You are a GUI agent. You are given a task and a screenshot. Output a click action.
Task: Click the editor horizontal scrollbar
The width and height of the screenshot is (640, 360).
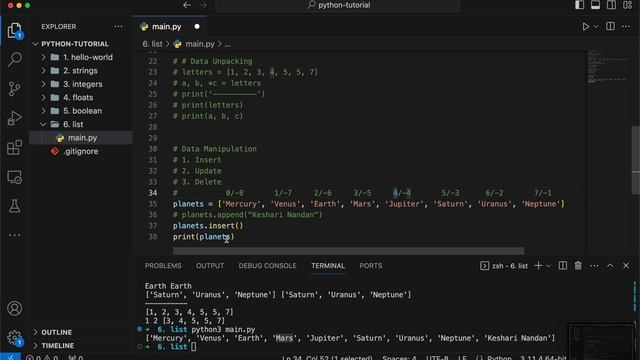[x=348, y=250]
